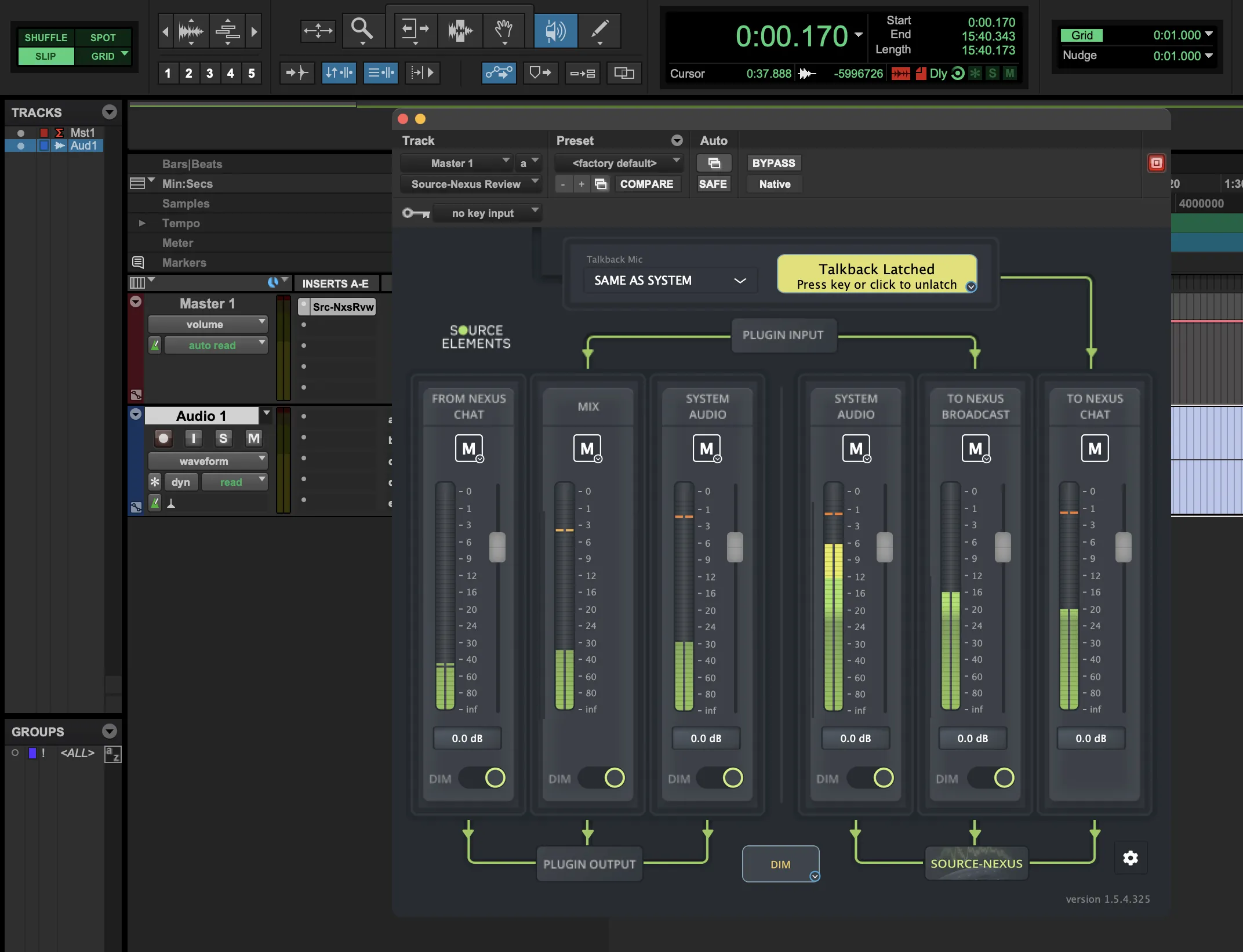Open the Talkback Mic dropdown
The width and height of the screenshot is (1243, 952).
click(x=670, y=281)
